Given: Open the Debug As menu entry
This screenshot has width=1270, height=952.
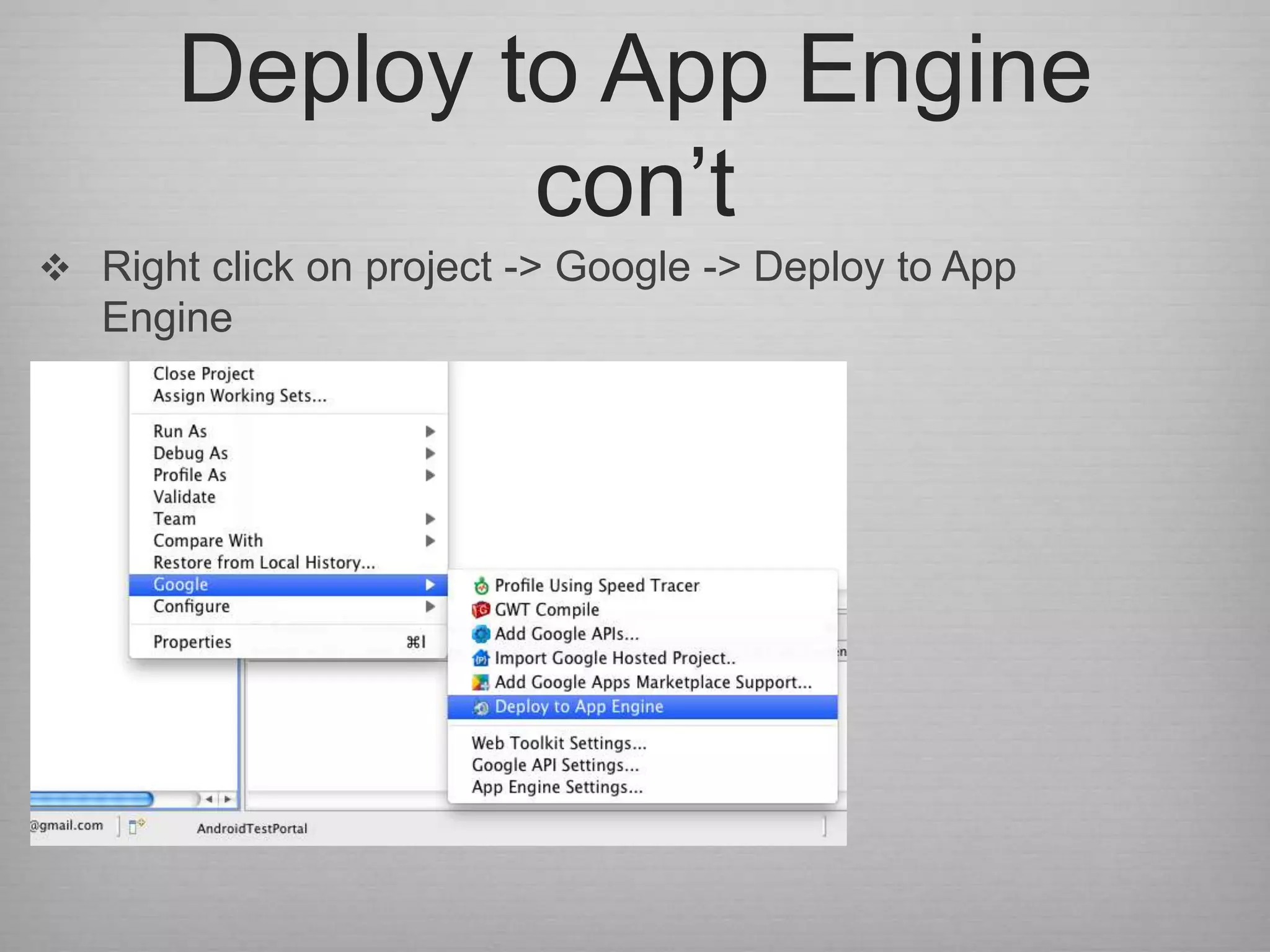Looking at the screenshot, I should (288, 454).
